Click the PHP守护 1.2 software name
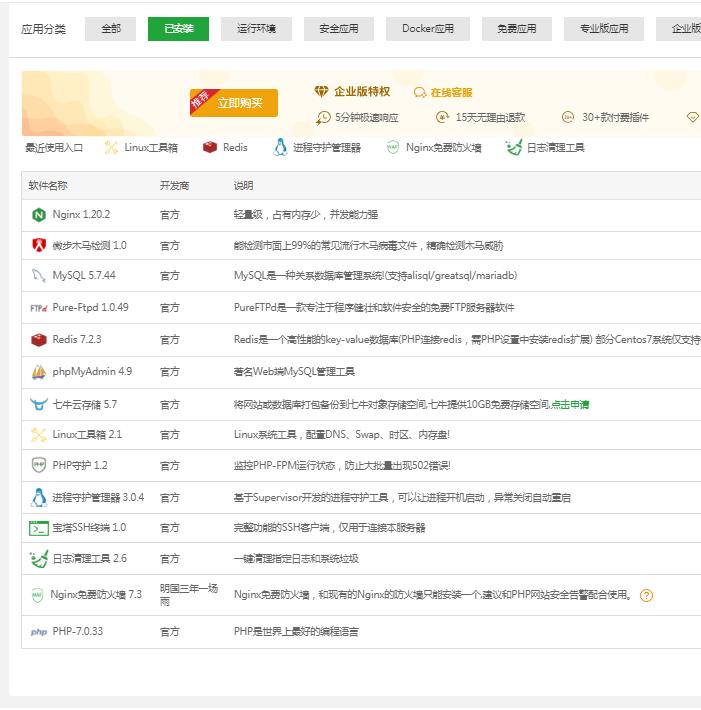Image resolution: width=701 pixels, height=710 pixels. click(80, 465)
